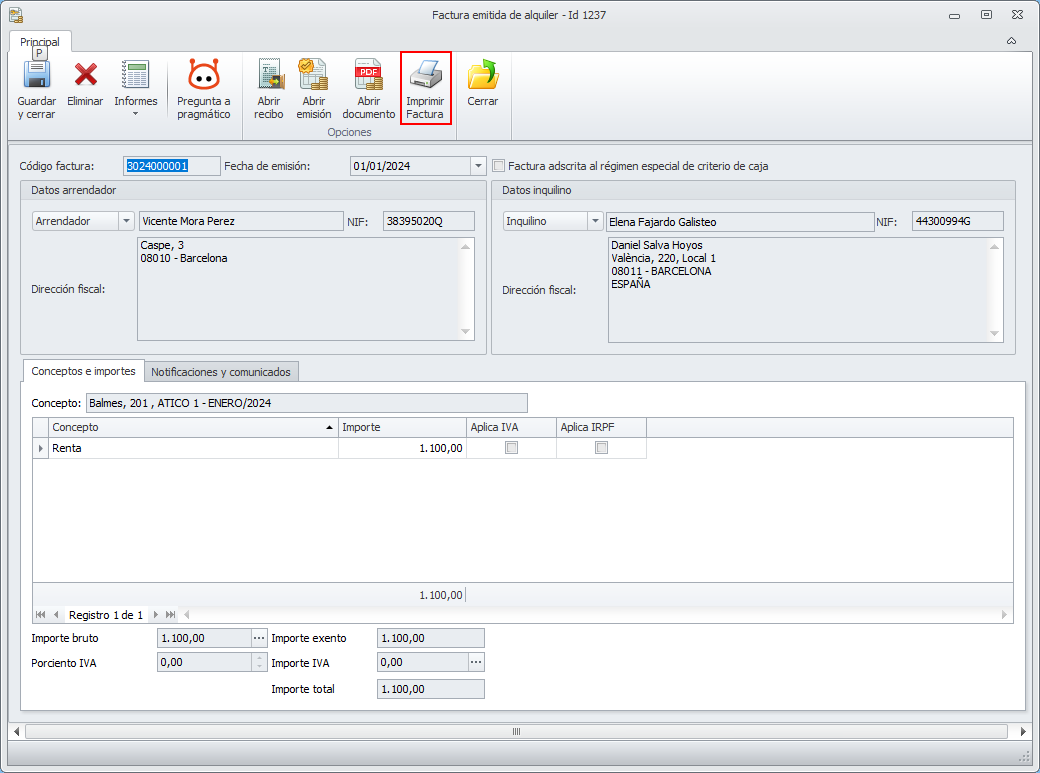Click the Cerrar folder icon
Viewport: 1040px width, 773px height.
(x=482, y=77)
